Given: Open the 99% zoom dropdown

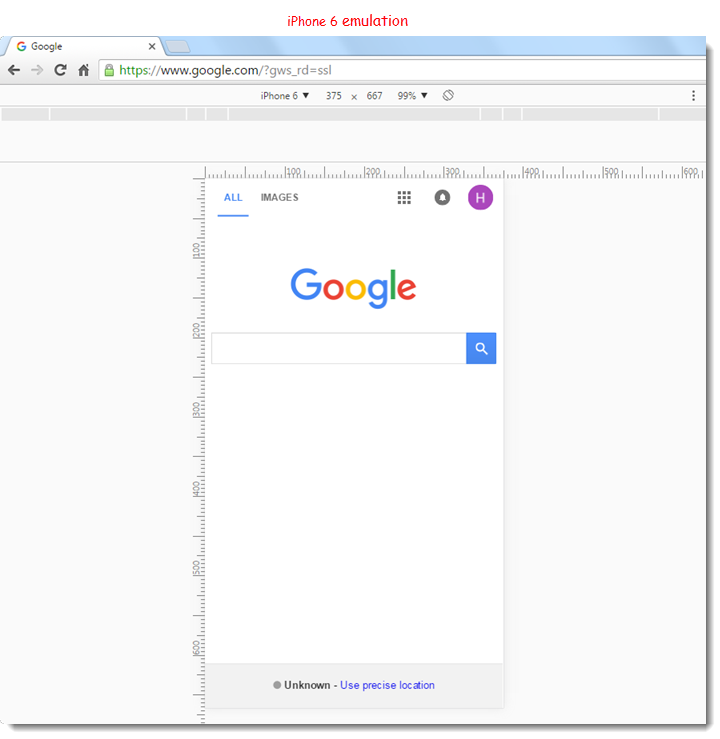Looking at the screenshot, I should coord(412,96).
